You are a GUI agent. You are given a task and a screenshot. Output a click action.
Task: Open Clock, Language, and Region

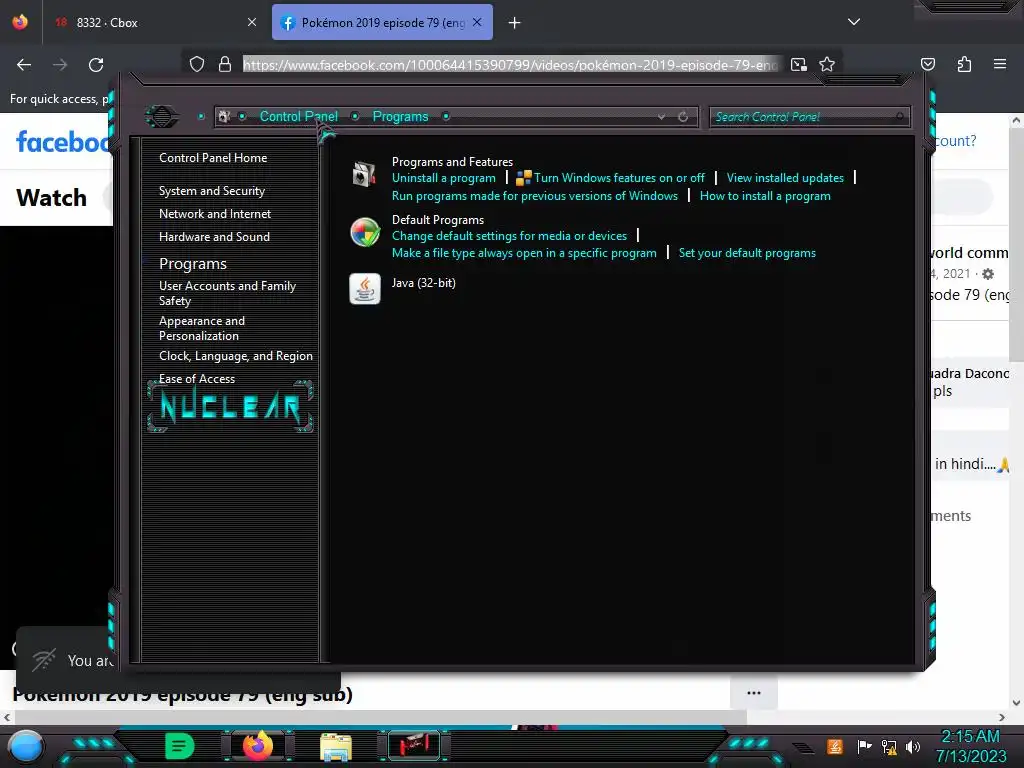pos(236,356)
